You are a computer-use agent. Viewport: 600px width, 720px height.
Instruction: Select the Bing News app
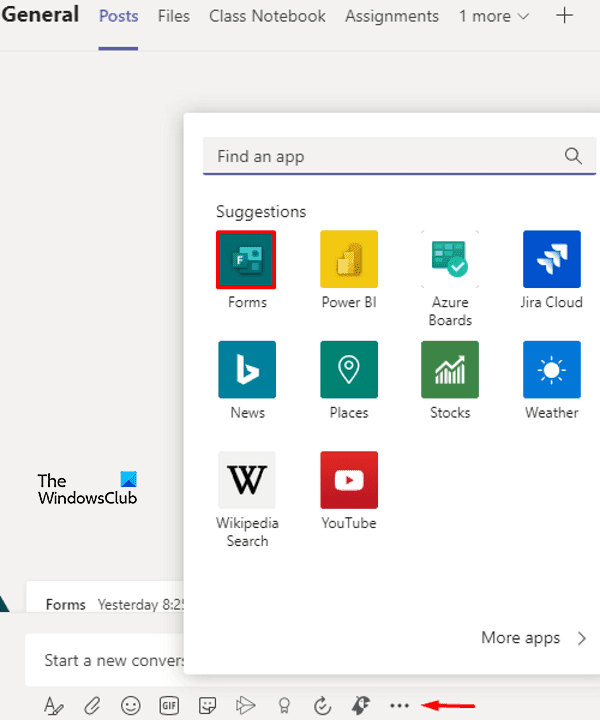click(x=247, y=370)
